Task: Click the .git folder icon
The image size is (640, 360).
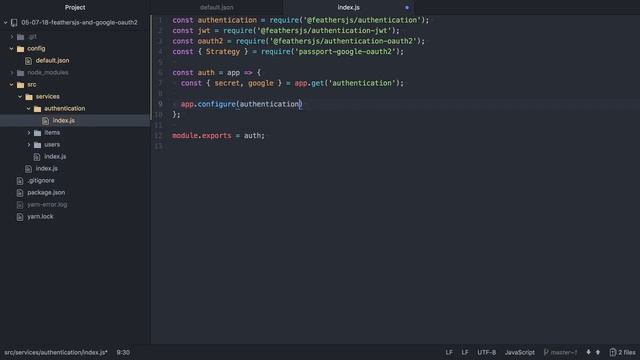Action: pyautogui.click(x=20, y=37)
